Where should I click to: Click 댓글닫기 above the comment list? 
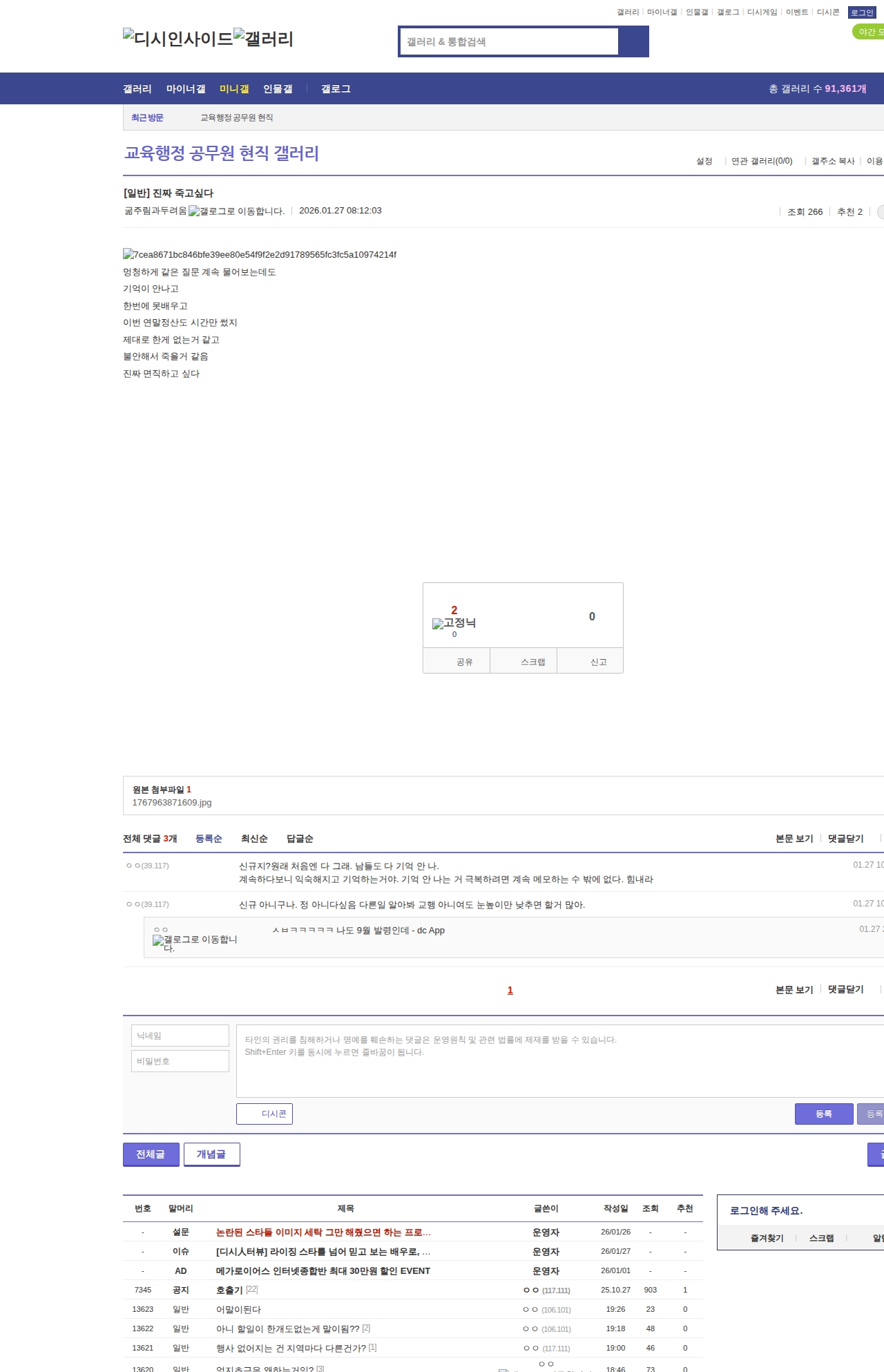(x=846, y=839)
